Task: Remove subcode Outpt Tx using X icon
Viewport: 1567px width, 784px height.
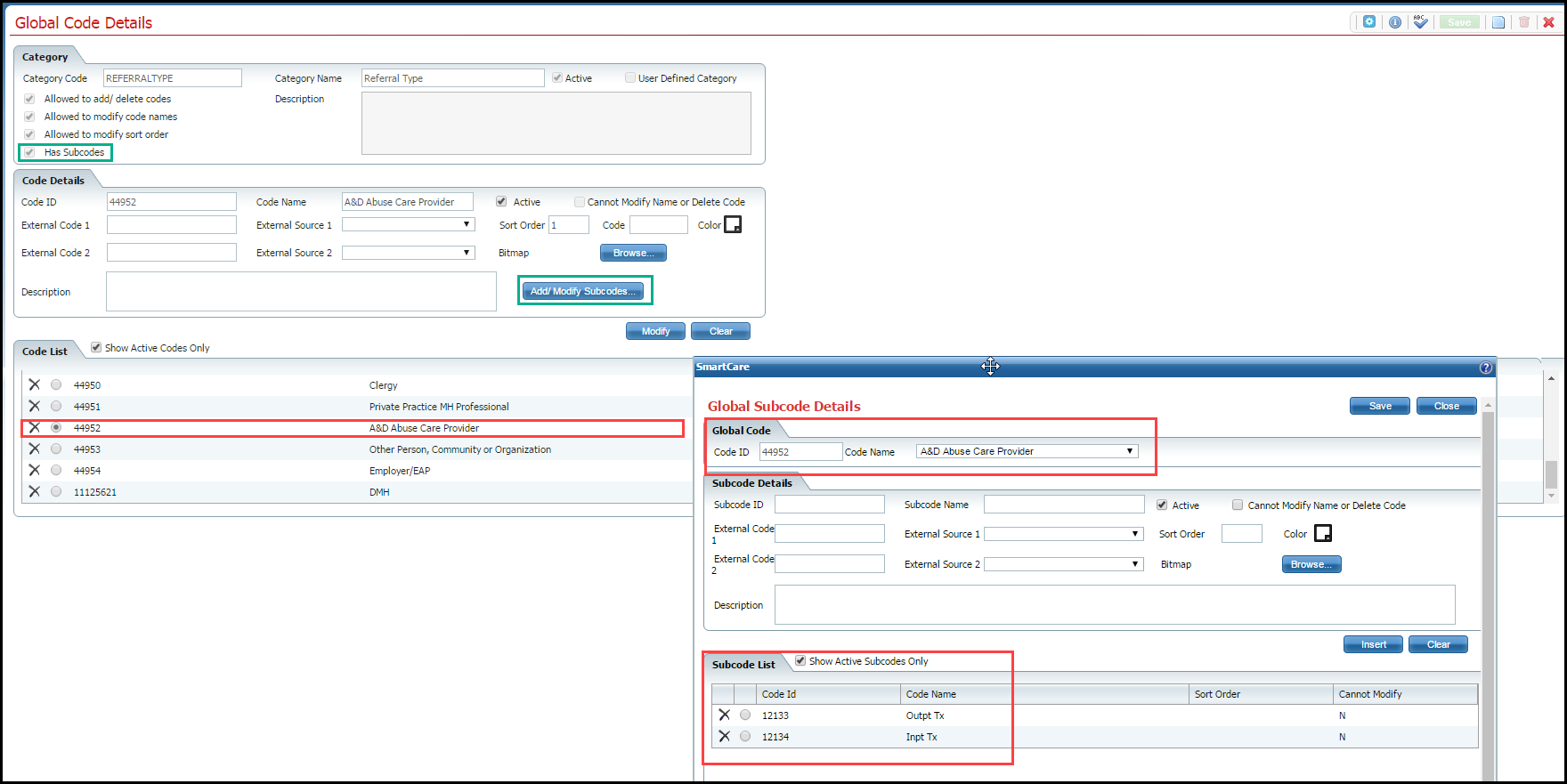Action: [724, 715]
